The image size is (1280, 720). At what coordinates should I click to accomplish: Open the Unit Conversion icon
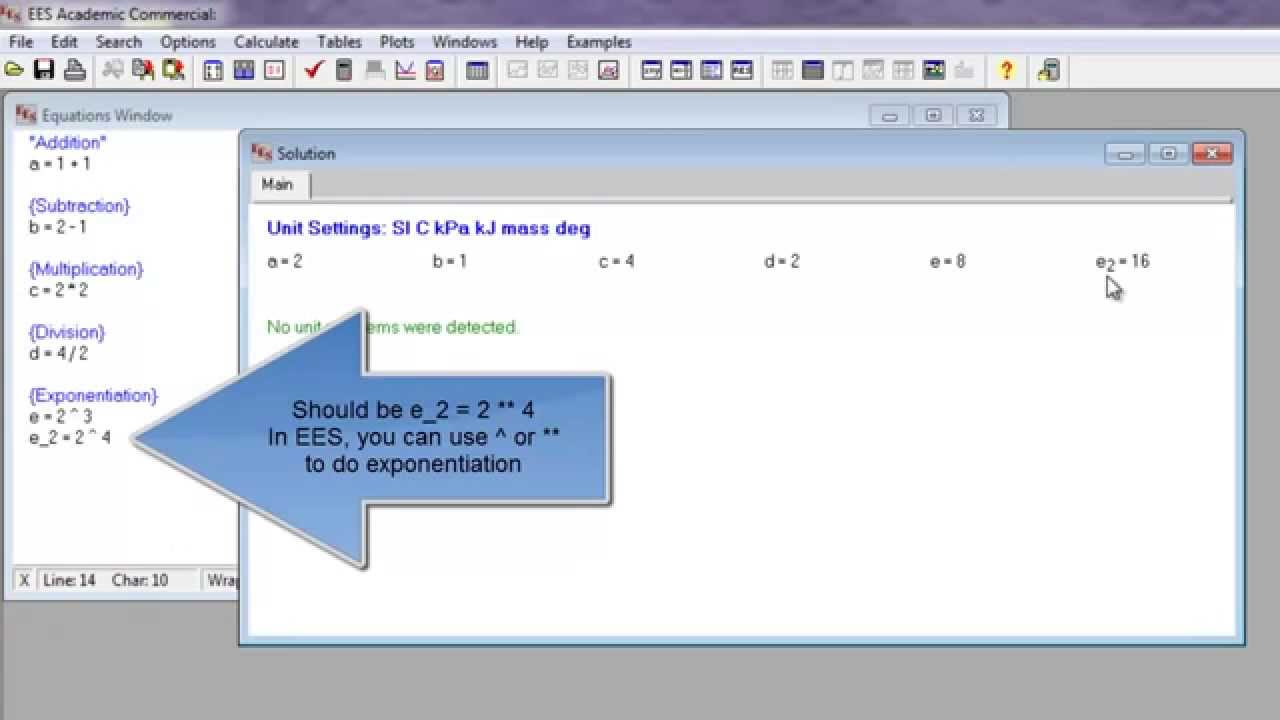274,70
